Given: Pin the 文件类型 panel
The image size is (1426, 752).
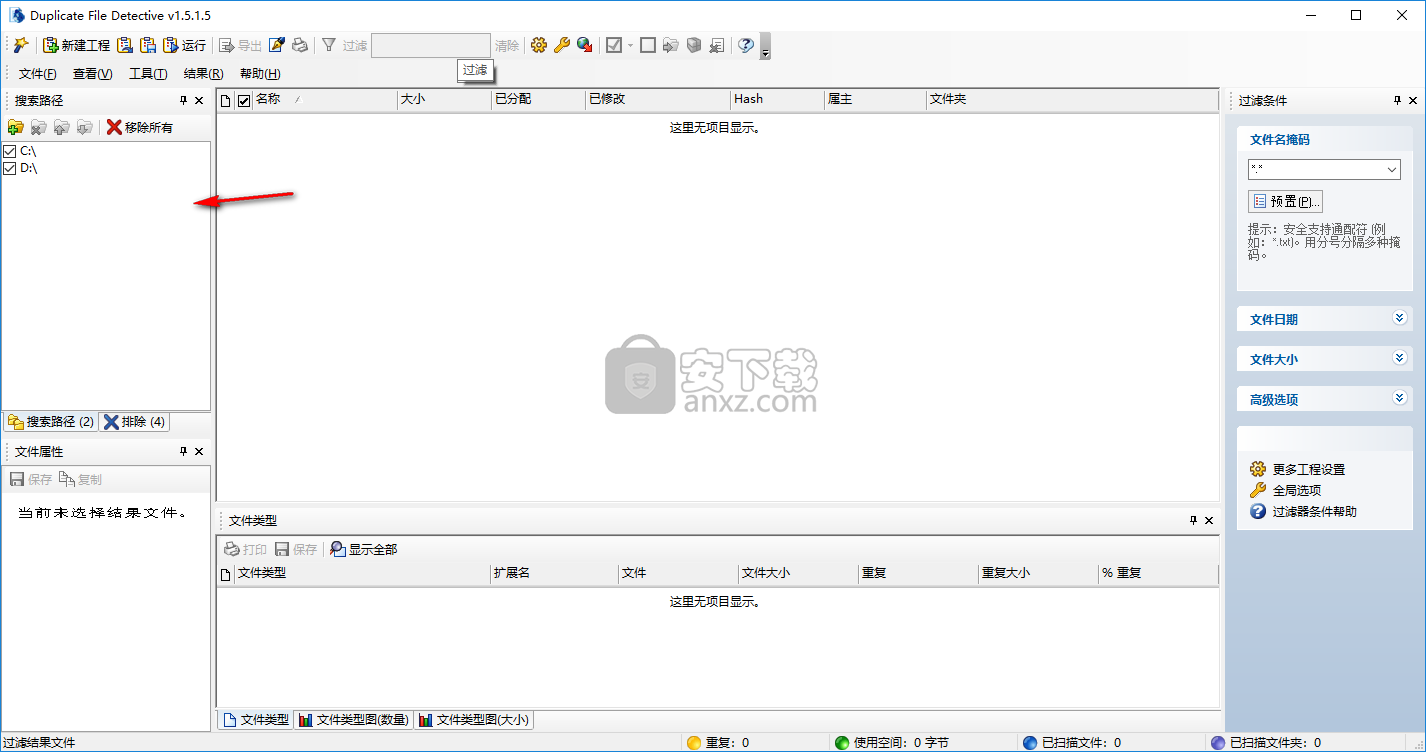Looking at the screenshot, I should pyautogui.click(x=1193, y=521).
